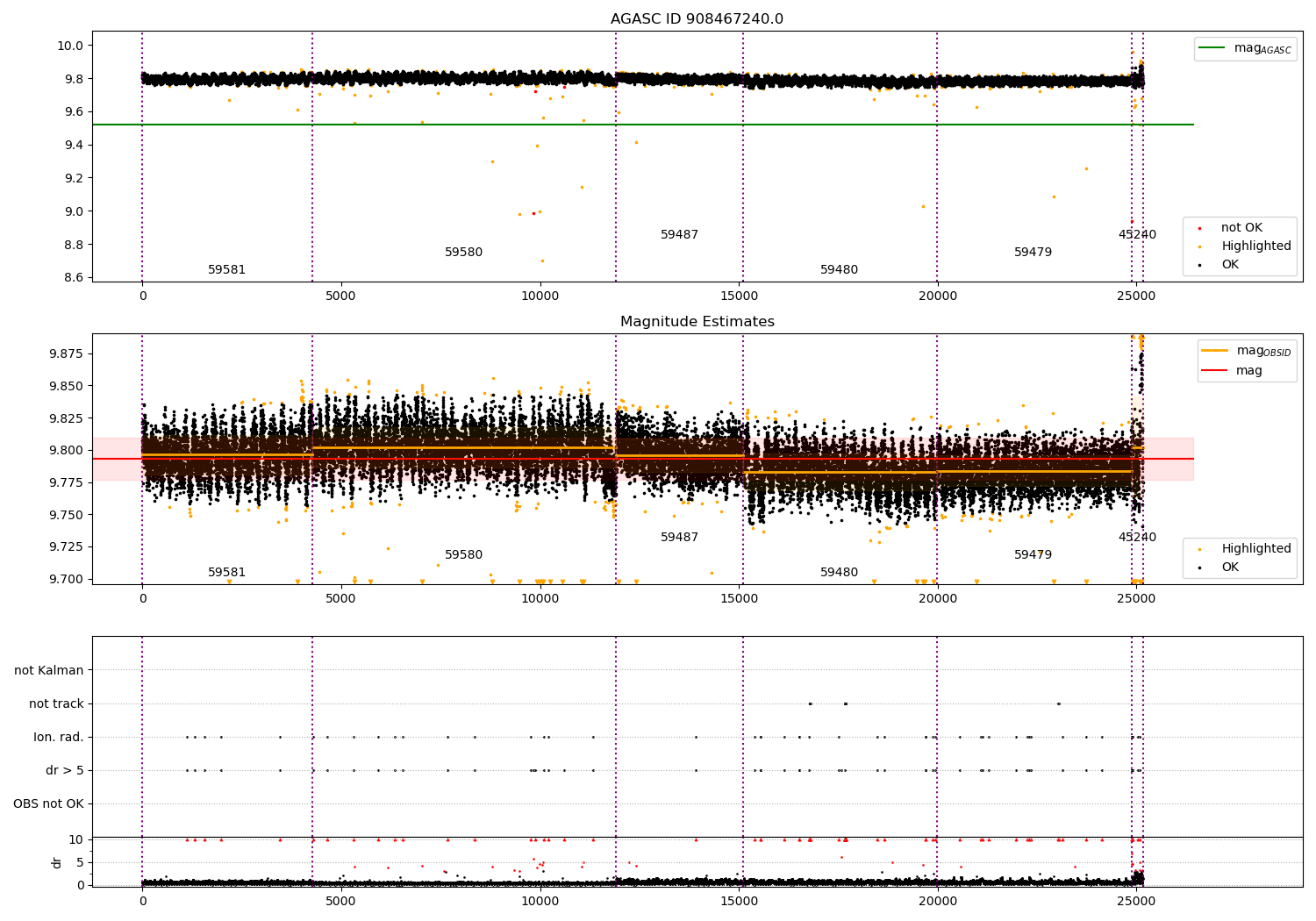Click the 10 tick on the dr axis
The width and height of the screenshot is (1316, 921).
[76, 840]
